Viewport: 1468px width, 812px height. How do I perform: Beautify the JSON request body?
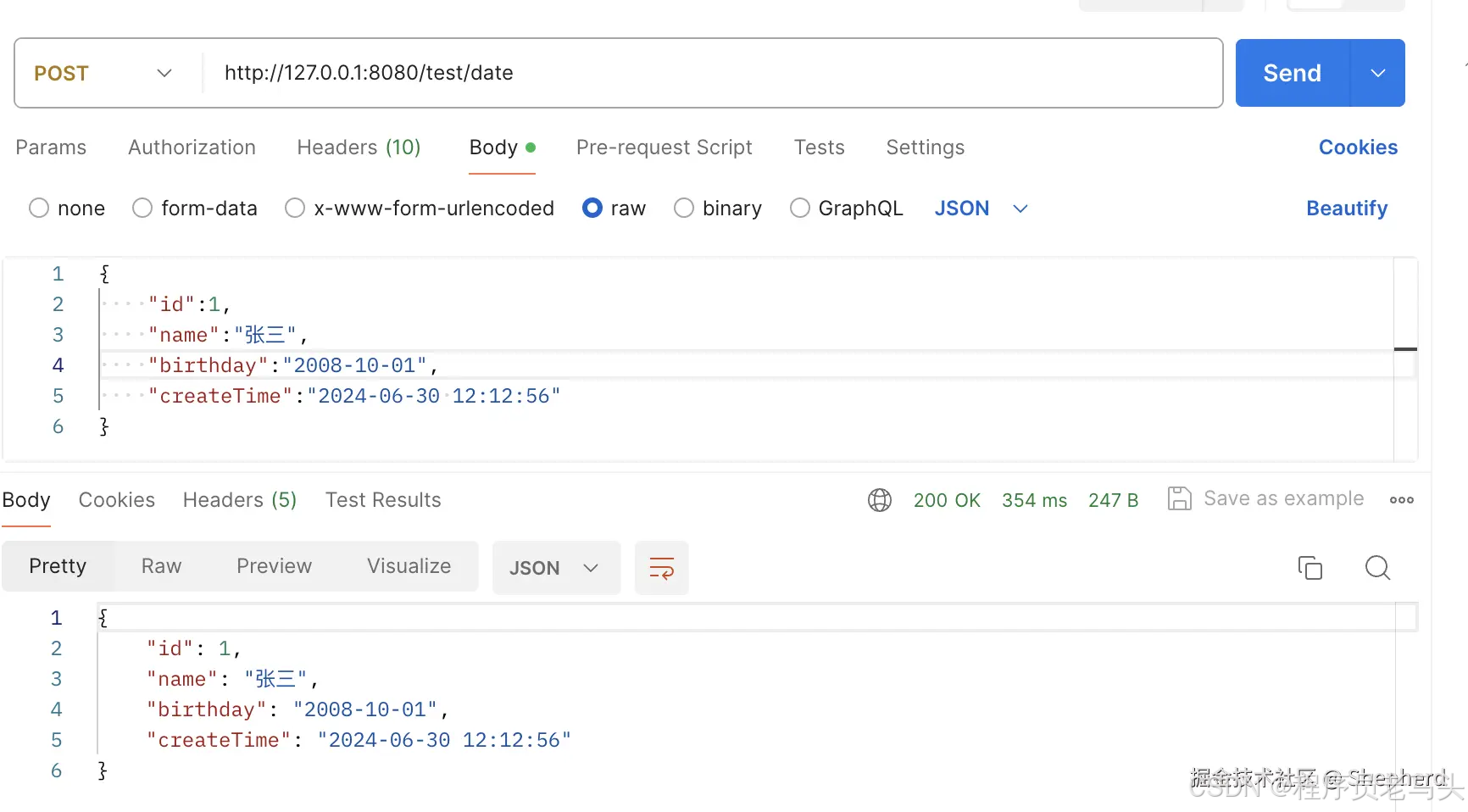[x=1346, y=208]
